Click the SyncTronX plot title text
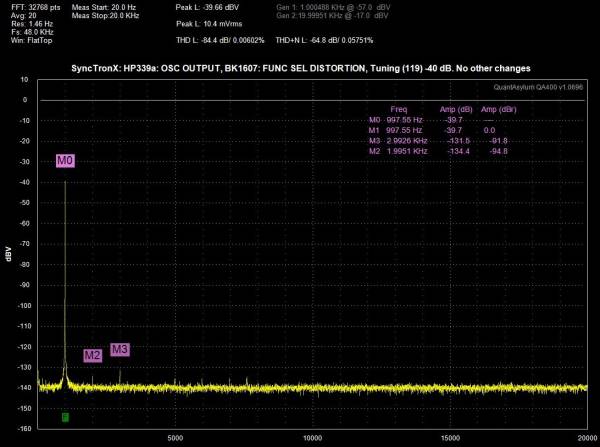 point(301,69)
